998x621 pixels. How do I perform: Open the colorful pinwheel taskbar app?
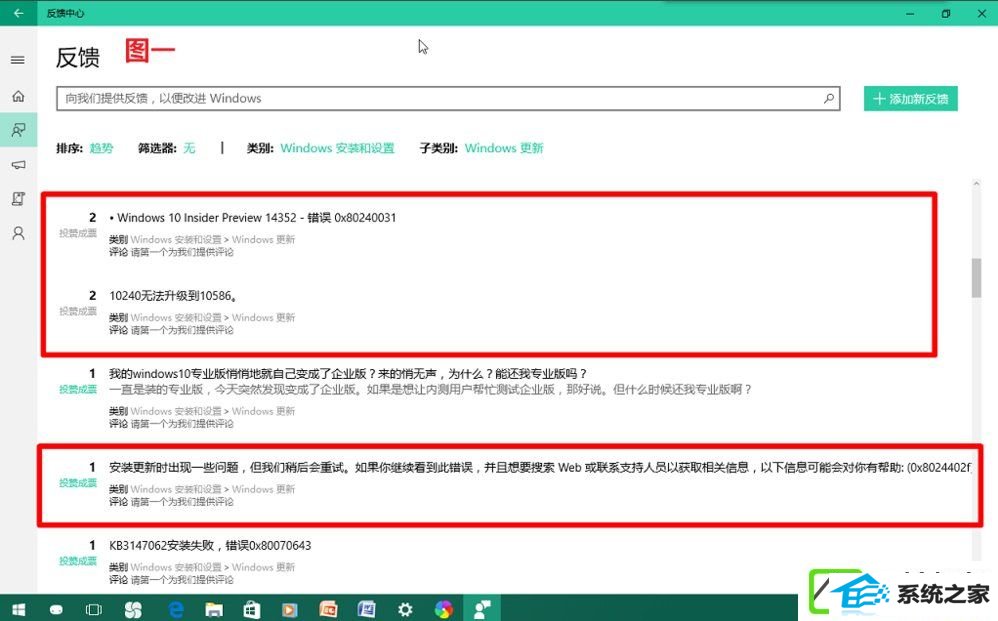tap(444, 610)
